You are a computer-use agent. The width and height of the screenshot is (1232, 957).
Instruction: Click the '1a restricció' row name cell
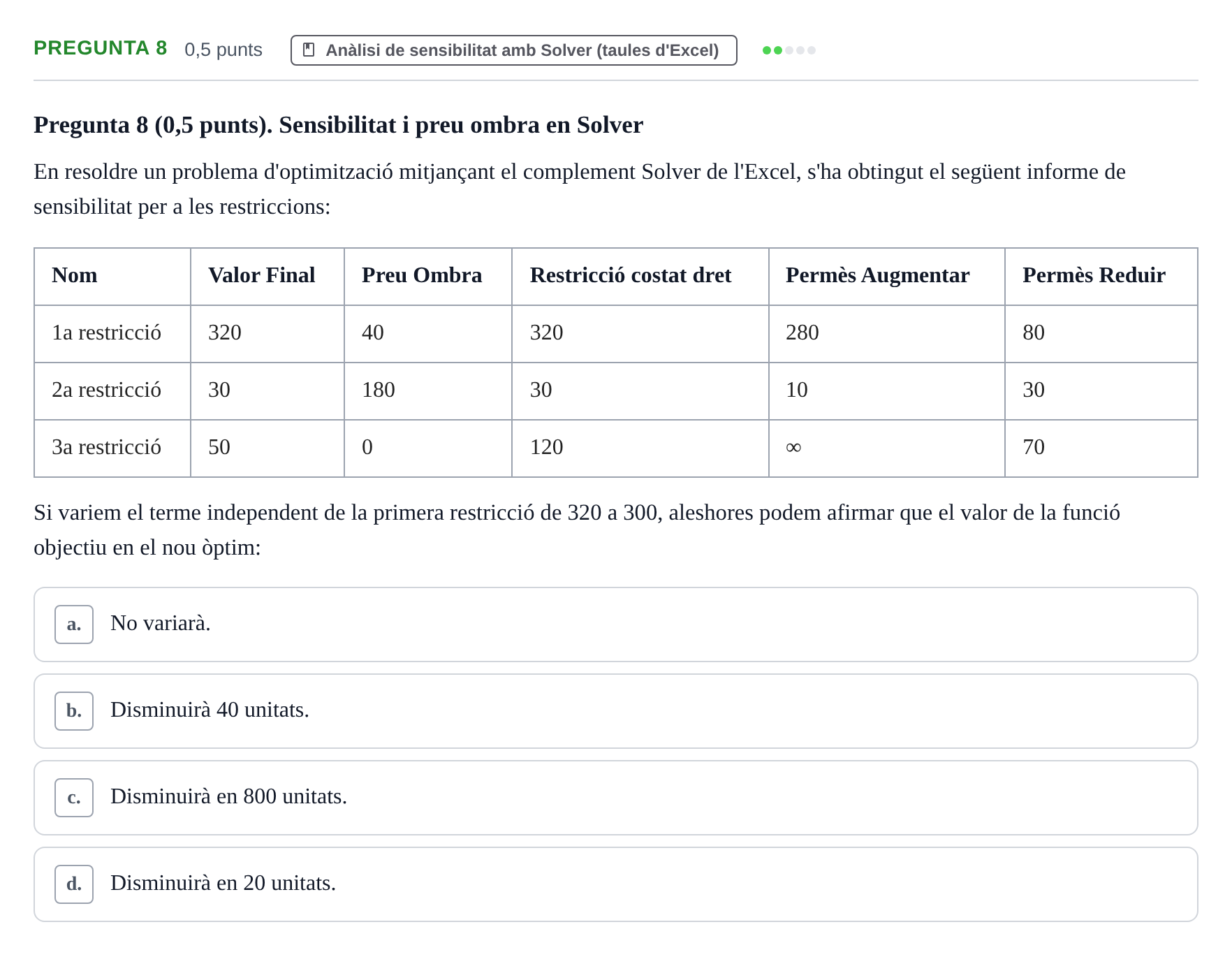pyautogui.click(x=112, y=334)
